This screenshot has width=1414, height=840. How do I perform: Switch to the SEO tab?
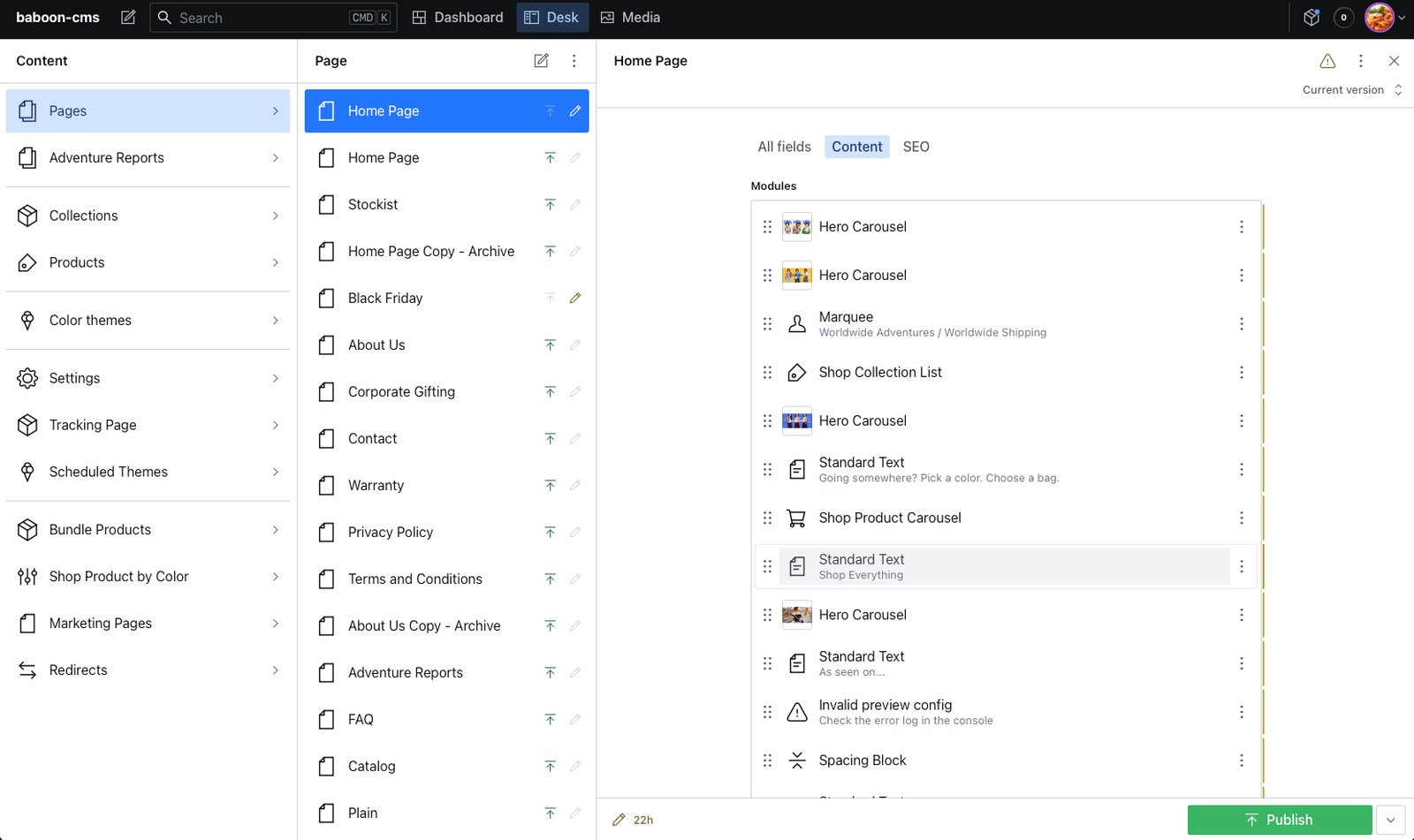coord(916,147)
